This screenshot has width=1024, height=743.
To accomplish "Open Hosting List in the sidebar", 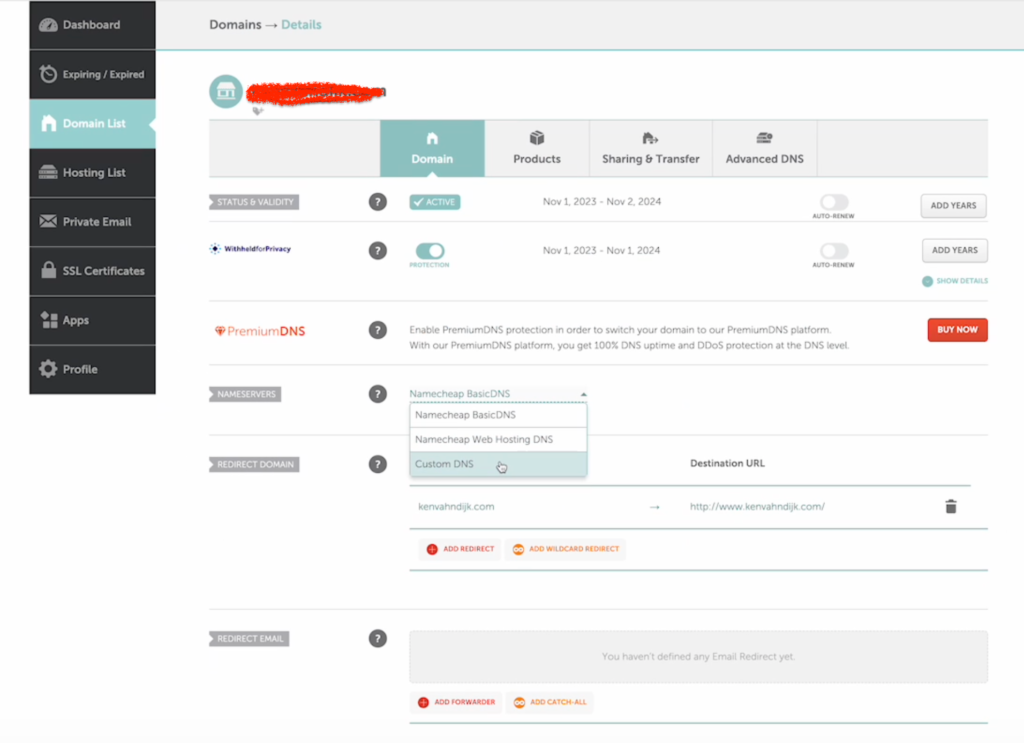I will [93, 173].
